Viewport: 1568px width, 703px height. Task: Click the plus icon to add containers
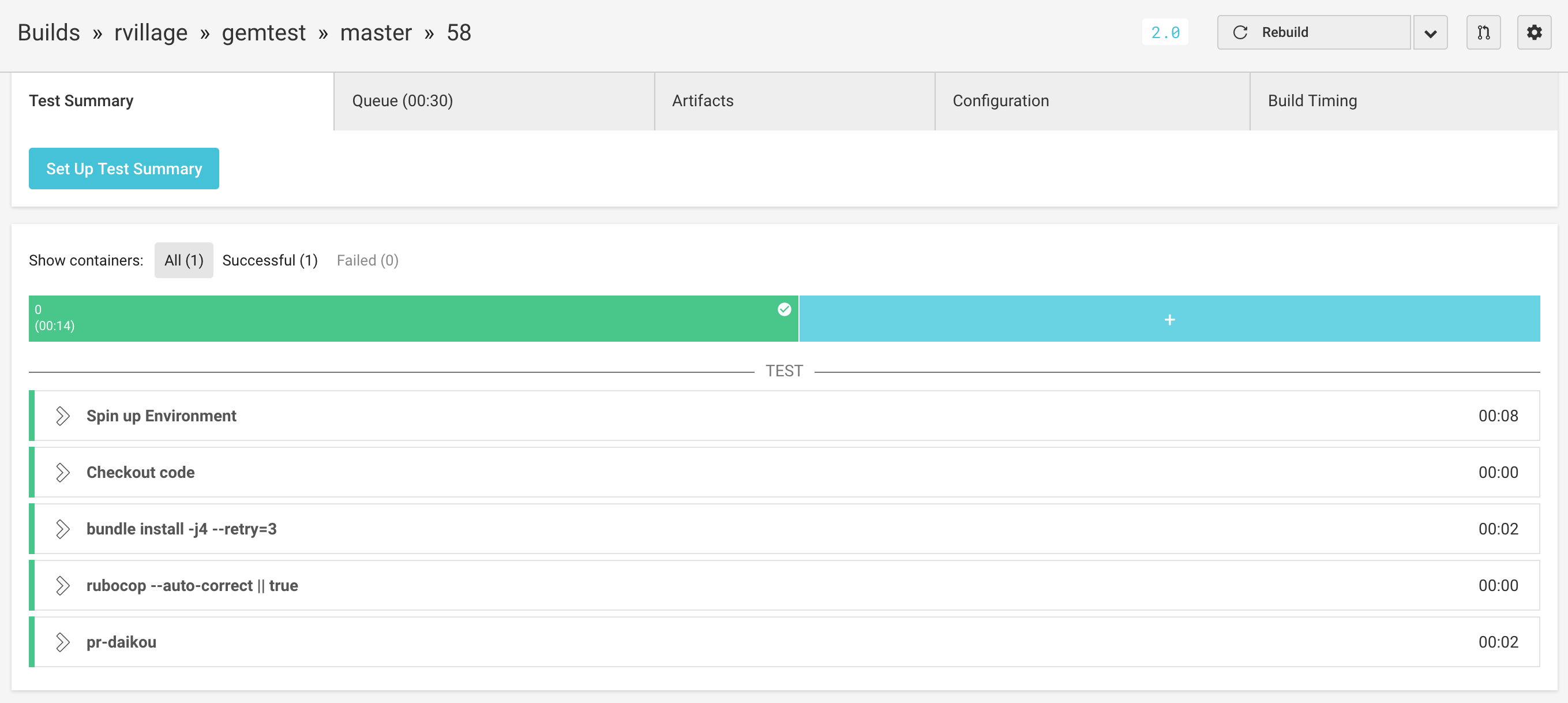coord(1169,319)
